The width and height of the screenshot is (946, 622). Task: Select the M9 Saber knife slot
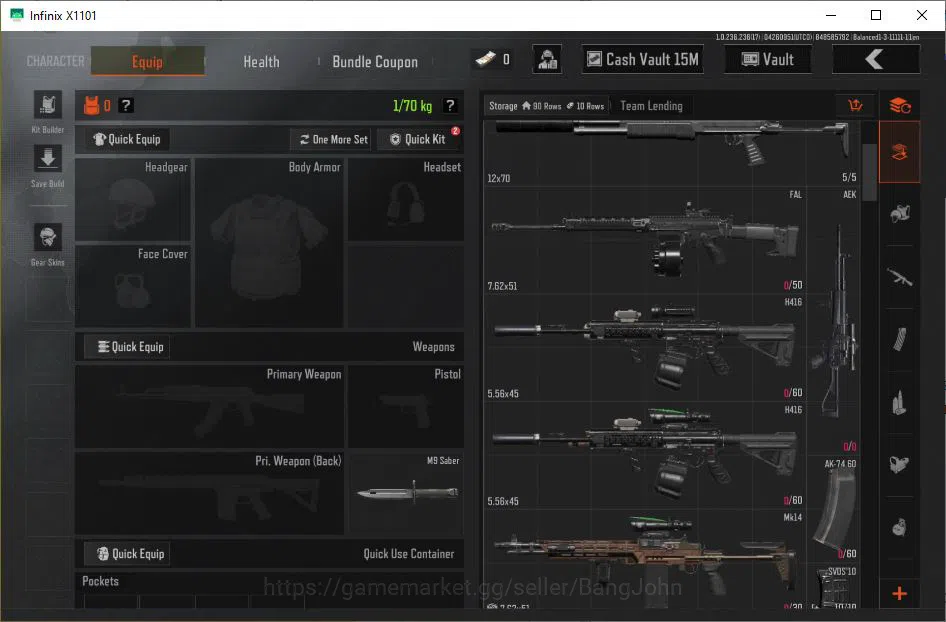coord(406,492)
